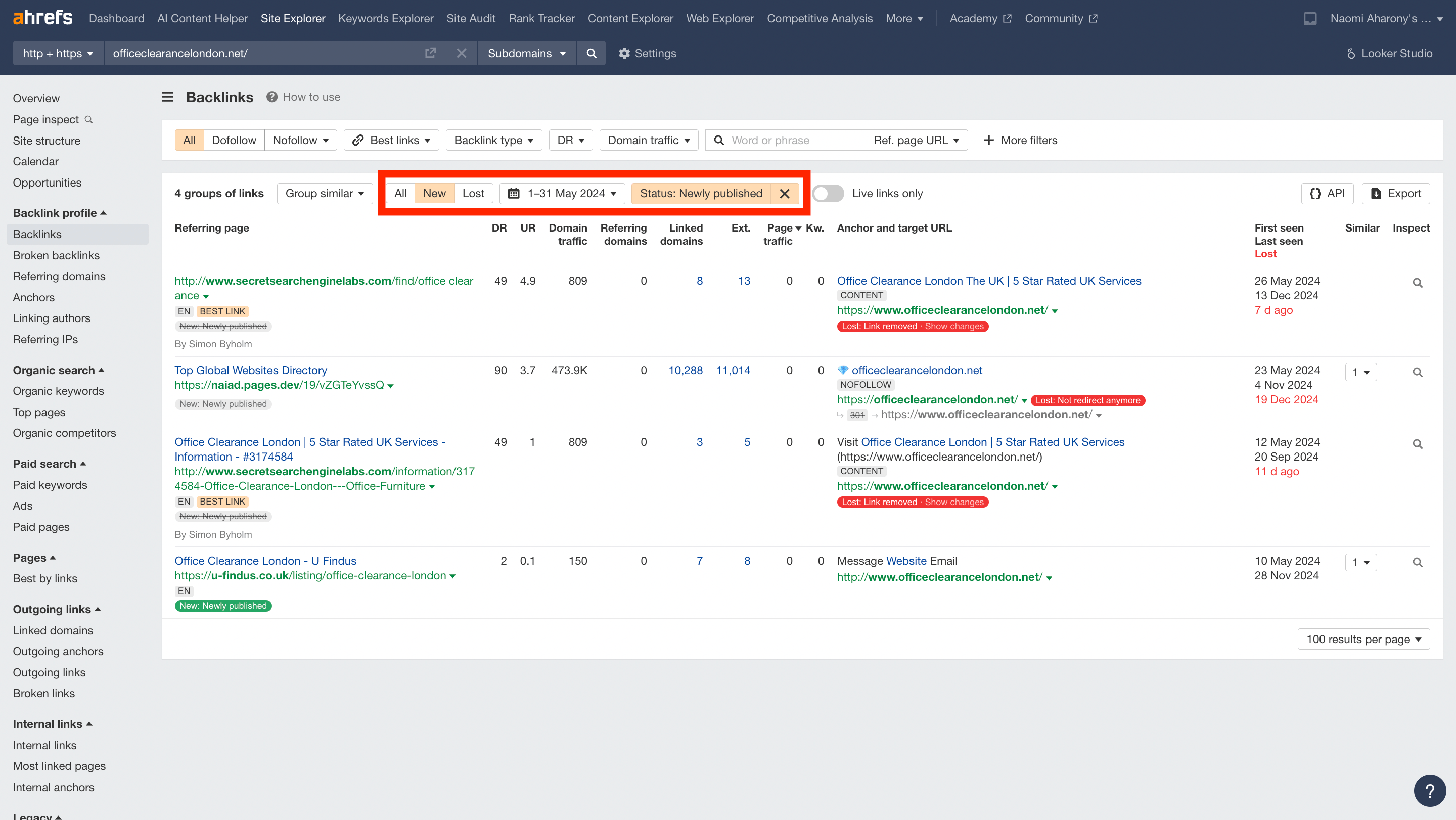Clear the search URL field
Viewport: 1456px width, 820px height.
pos(461,53)
